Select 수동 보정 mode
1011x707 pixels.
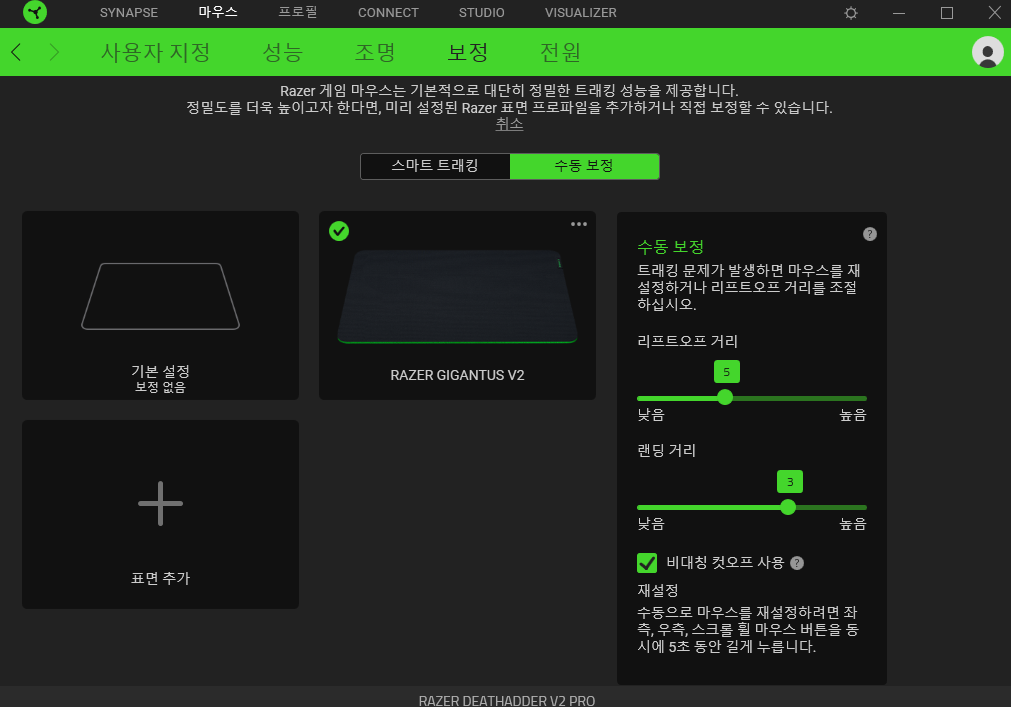point(584,166)
